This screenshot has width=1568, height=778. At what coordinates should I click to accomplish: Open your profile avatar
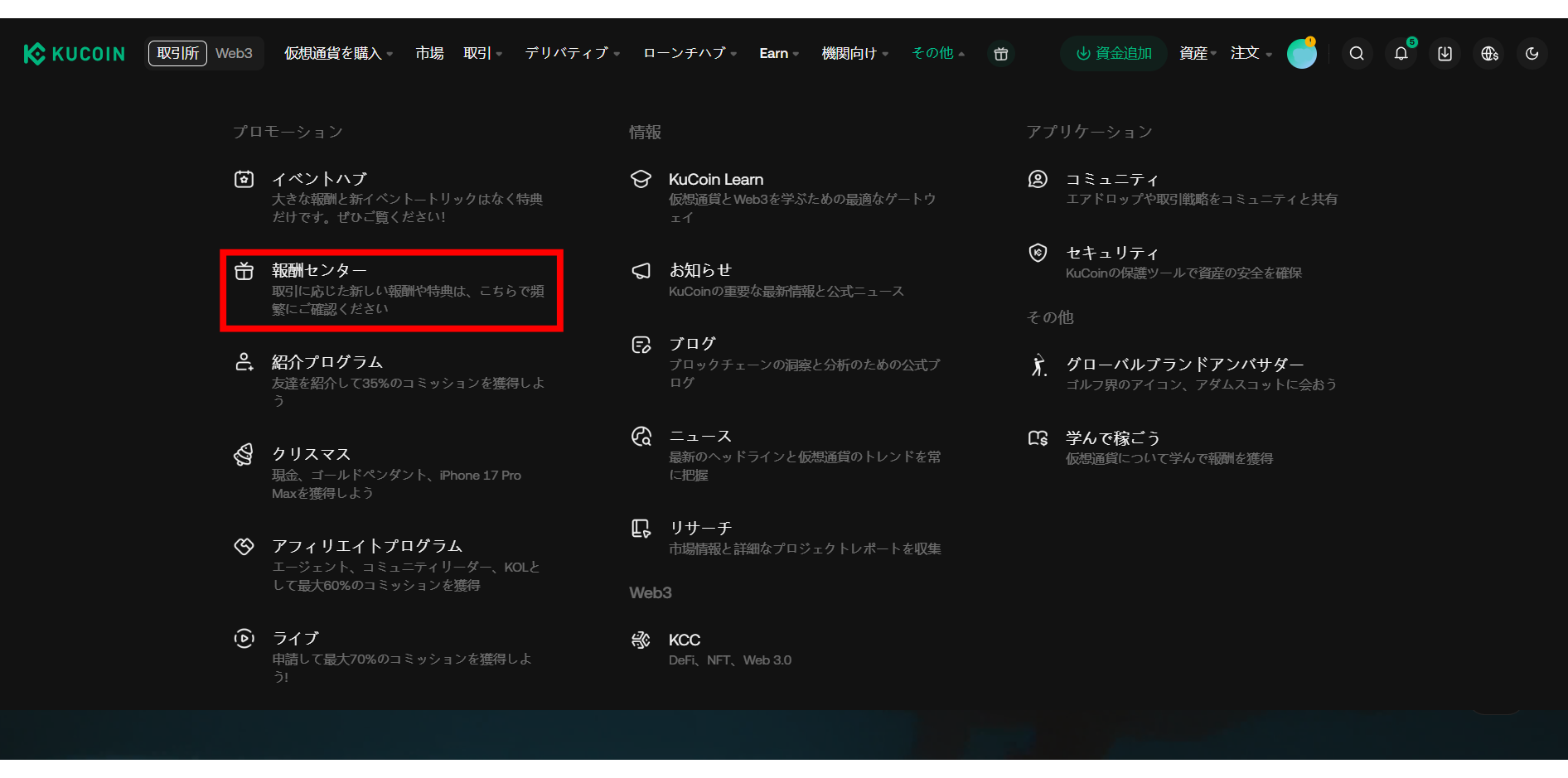coord(1302,53)
